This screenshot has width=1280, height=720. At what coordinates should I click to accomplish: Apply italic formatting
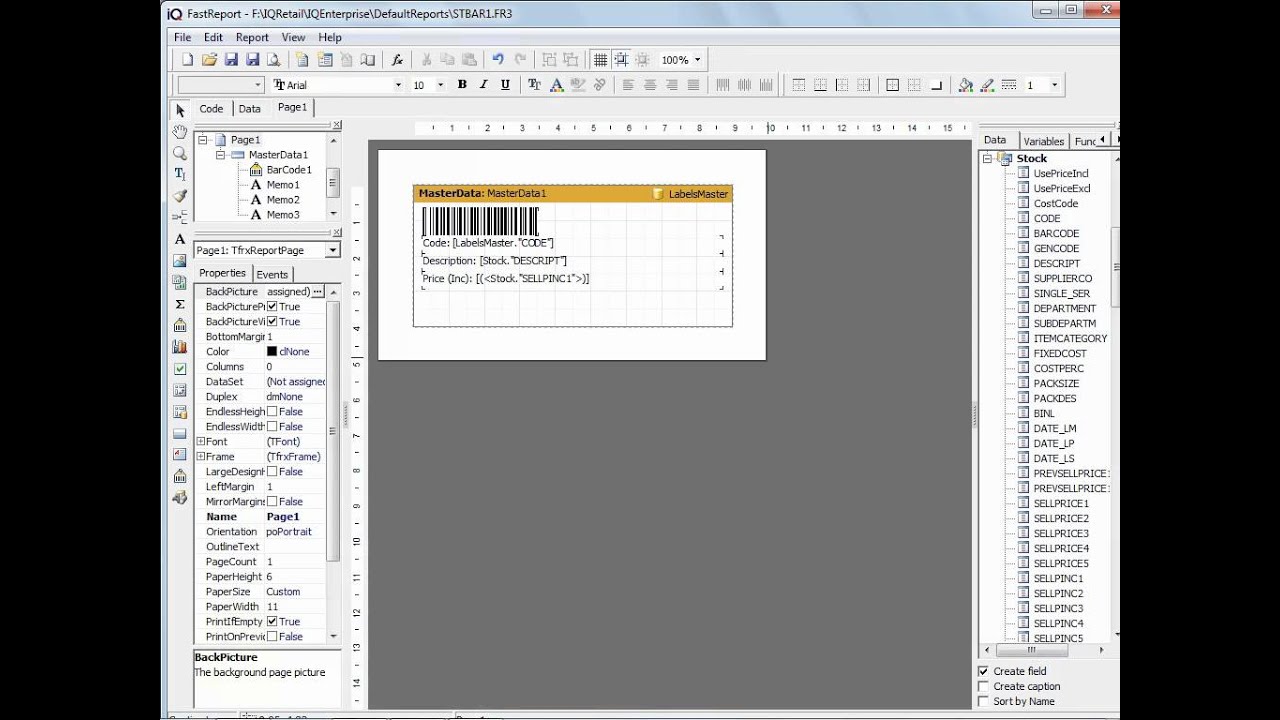(x=484, y=85)
